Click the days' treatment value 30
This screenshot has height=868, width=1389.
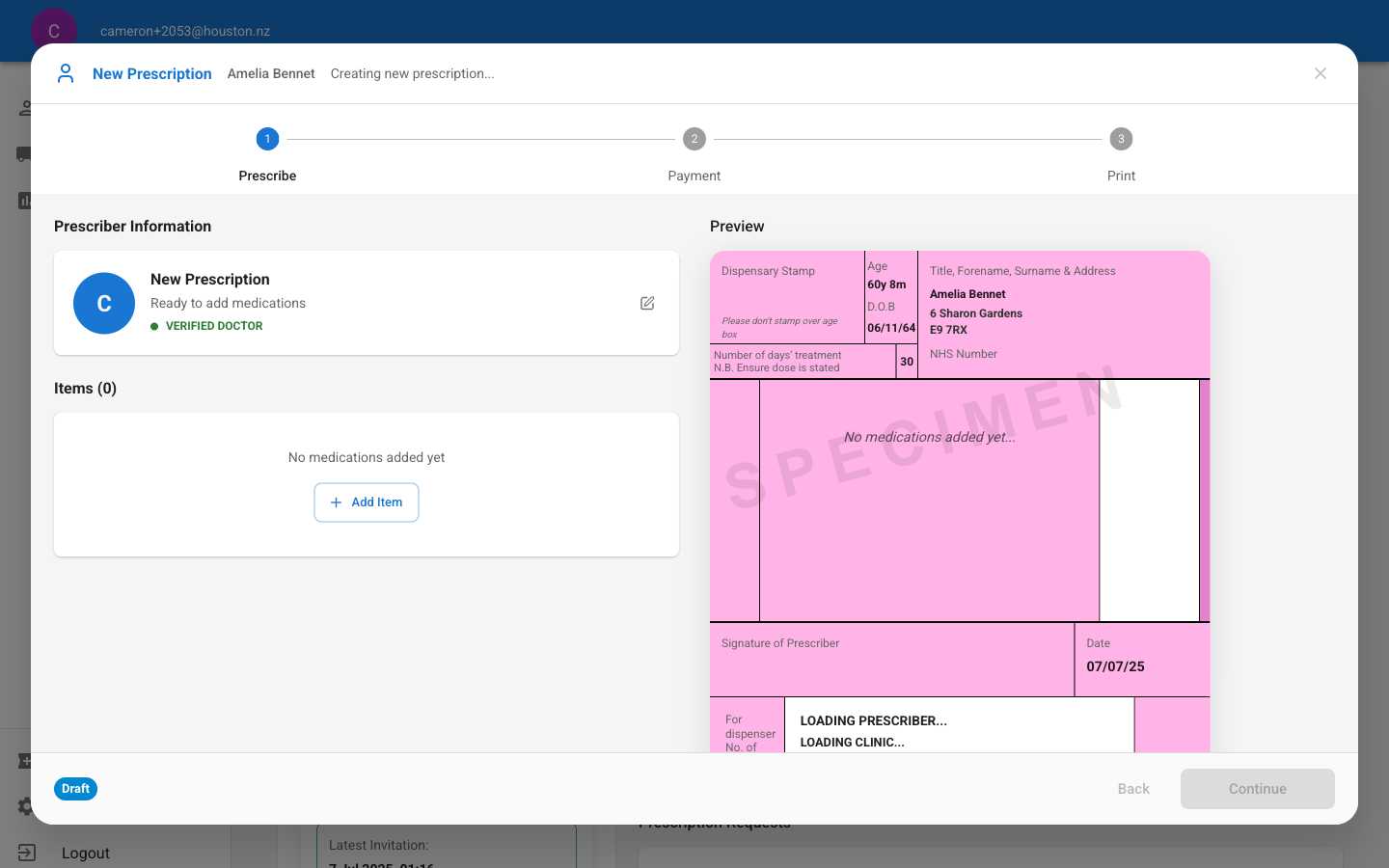(907, 362)
